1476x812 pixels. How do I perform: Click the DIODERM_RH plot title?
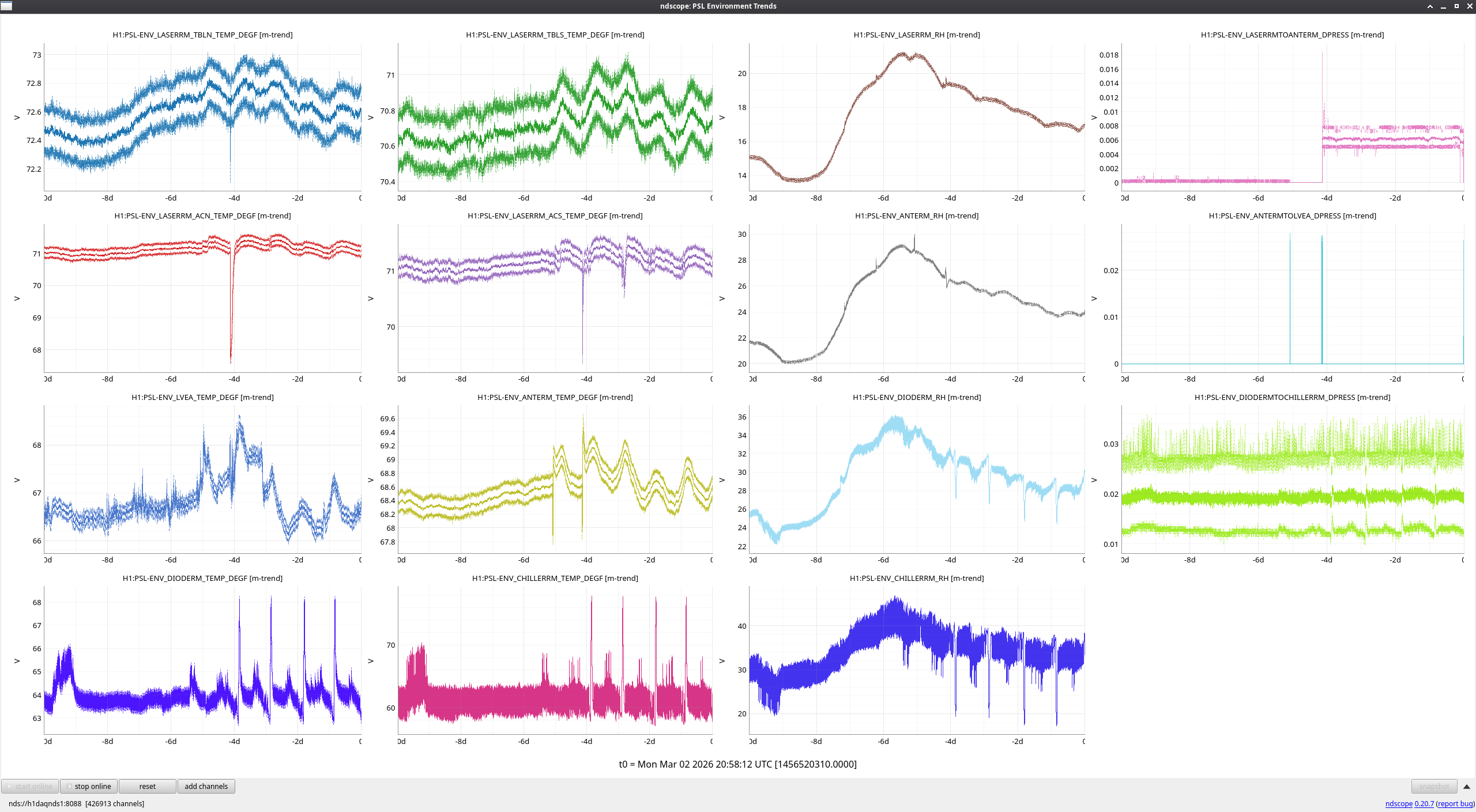coord(917,397)
